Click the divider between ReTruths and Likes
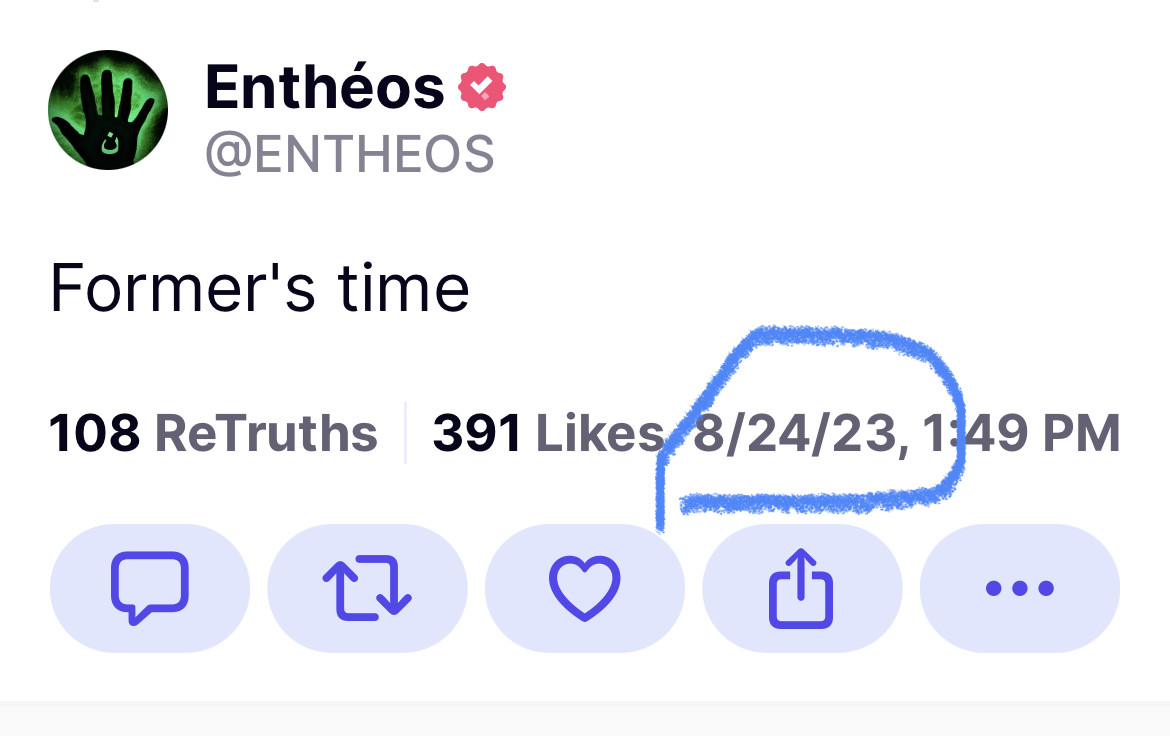1170x736 pixels. click(x=405, y=434)
